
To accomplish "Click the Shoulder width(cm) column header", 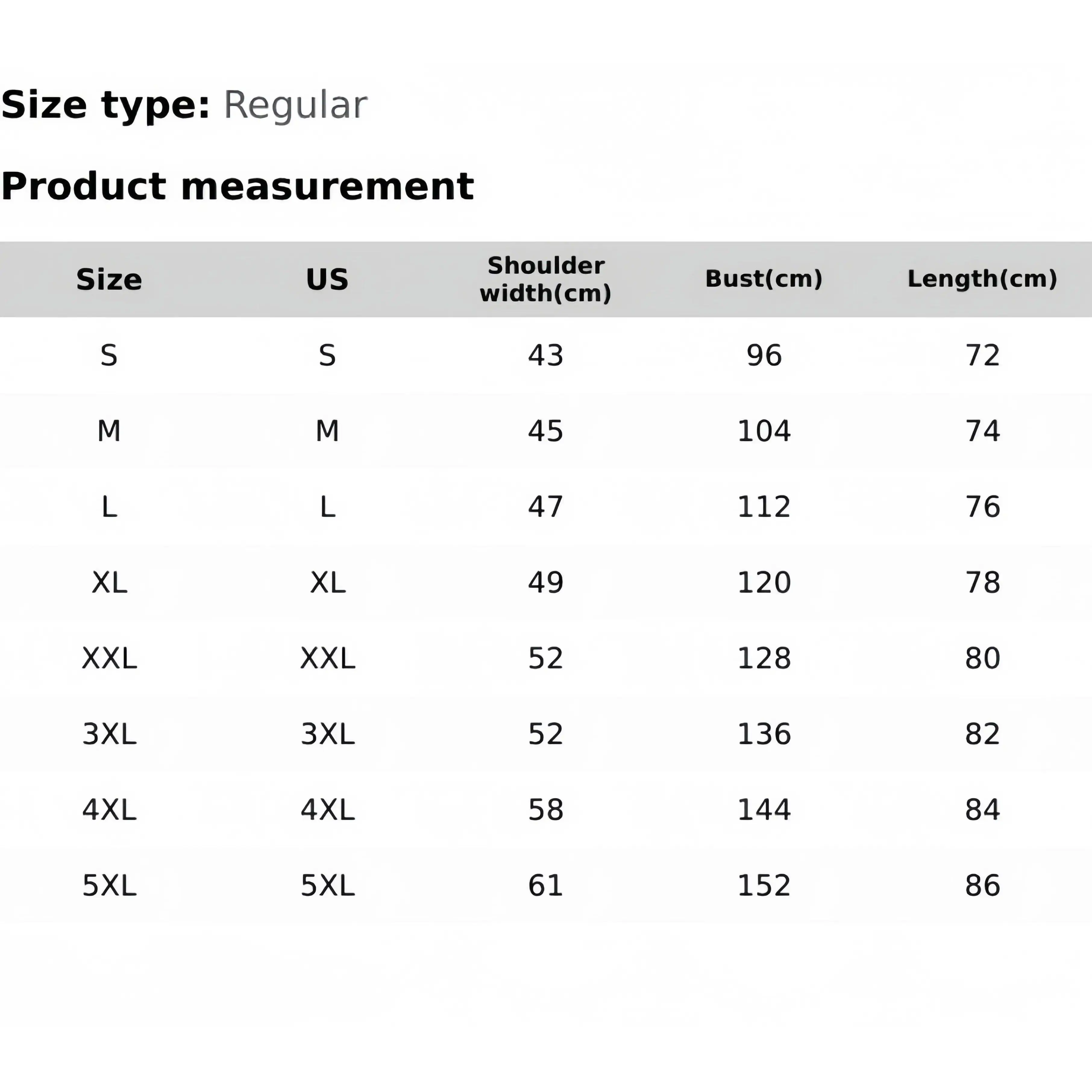I will coord(545,279).
